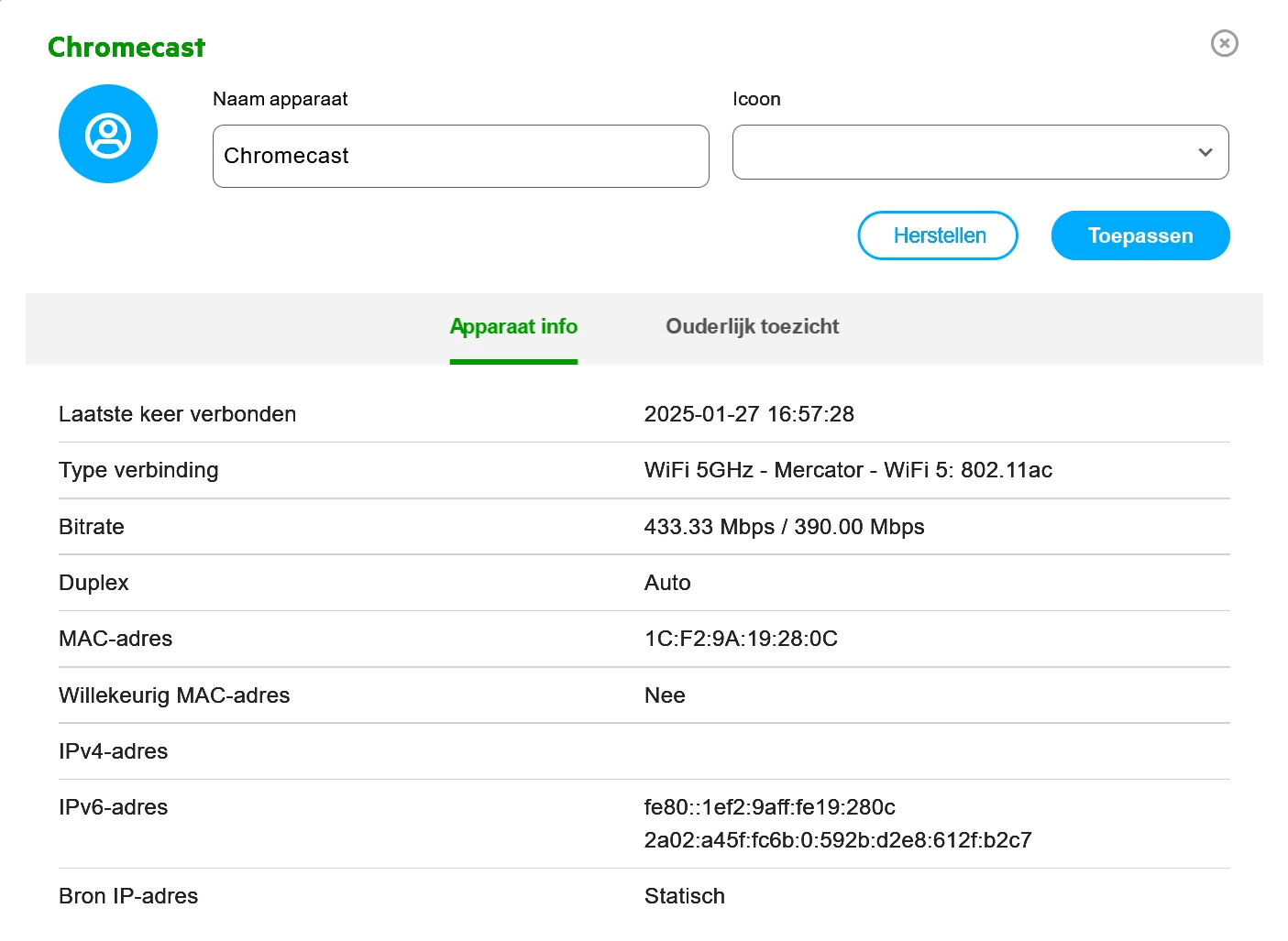The height and width of the screenshot is (941, 1288).
Task: Click the Icoon field label
Action: click(756, 99)
